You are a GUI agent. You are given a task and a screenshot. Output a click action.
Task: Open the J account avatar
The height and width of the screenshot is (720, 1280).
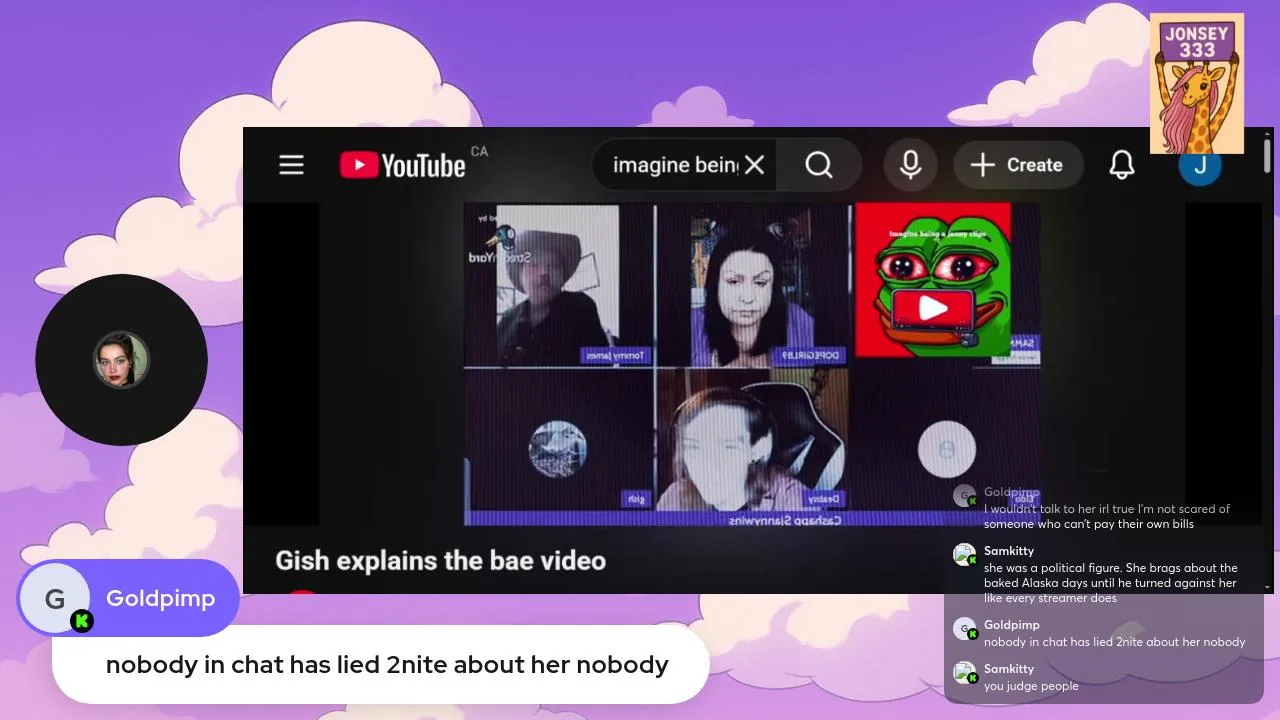coord(1200,166)
